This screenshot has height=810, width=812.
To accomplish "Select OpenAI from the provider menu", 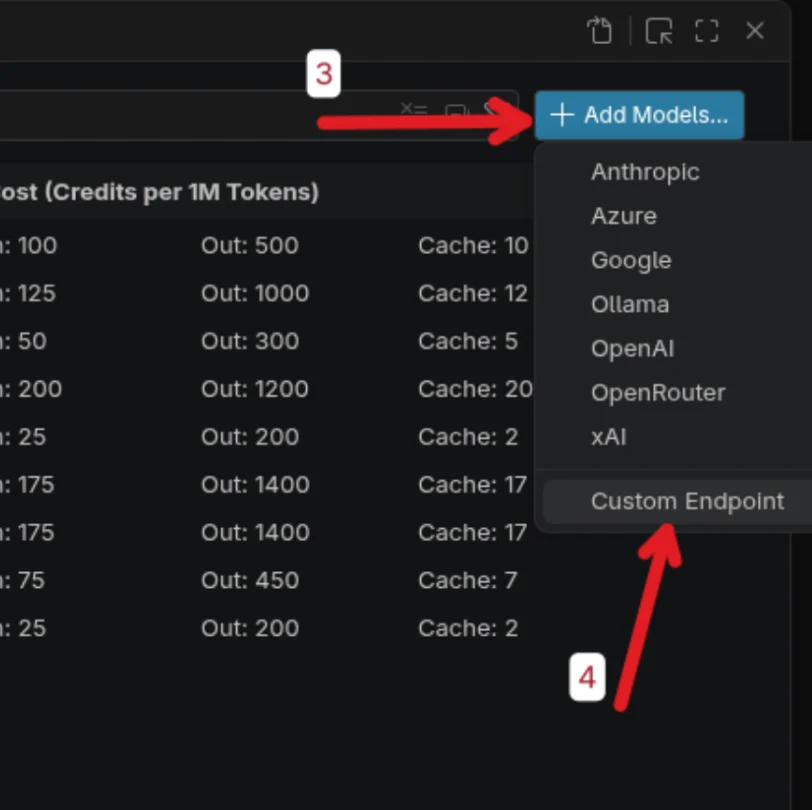I will pos(632,349).
